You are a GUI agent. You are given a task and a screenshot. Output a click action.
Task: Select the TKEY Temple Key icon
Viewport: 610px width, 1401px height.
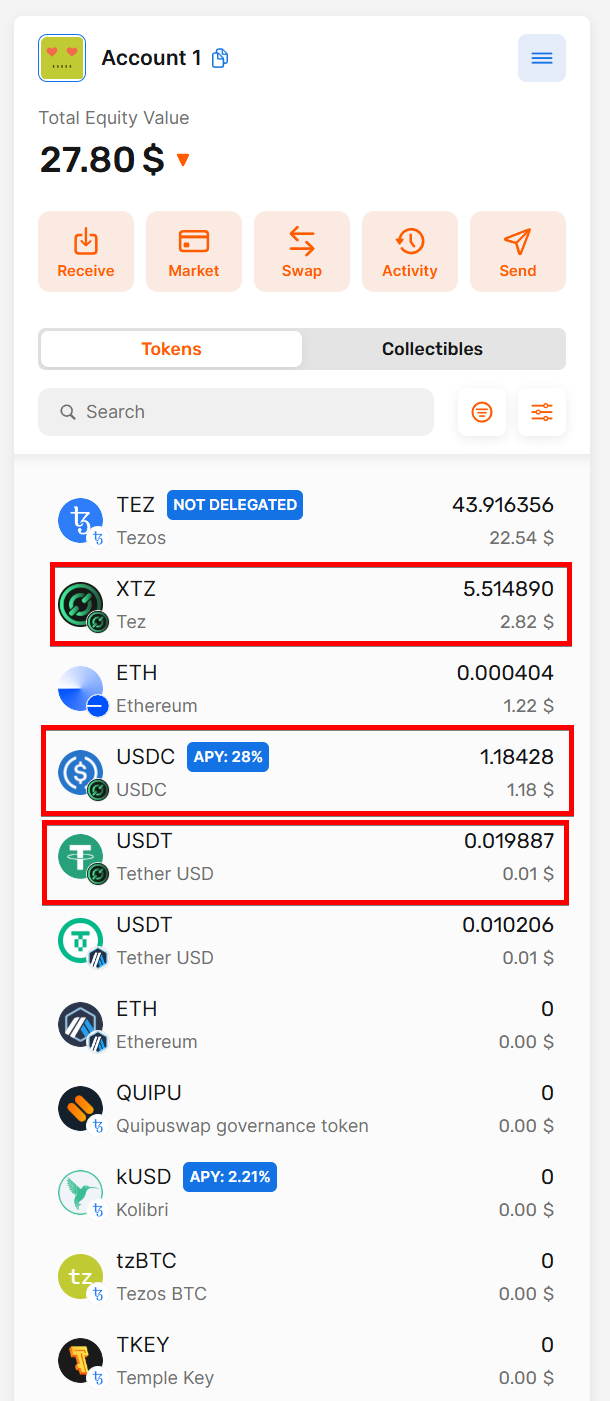80,1360
